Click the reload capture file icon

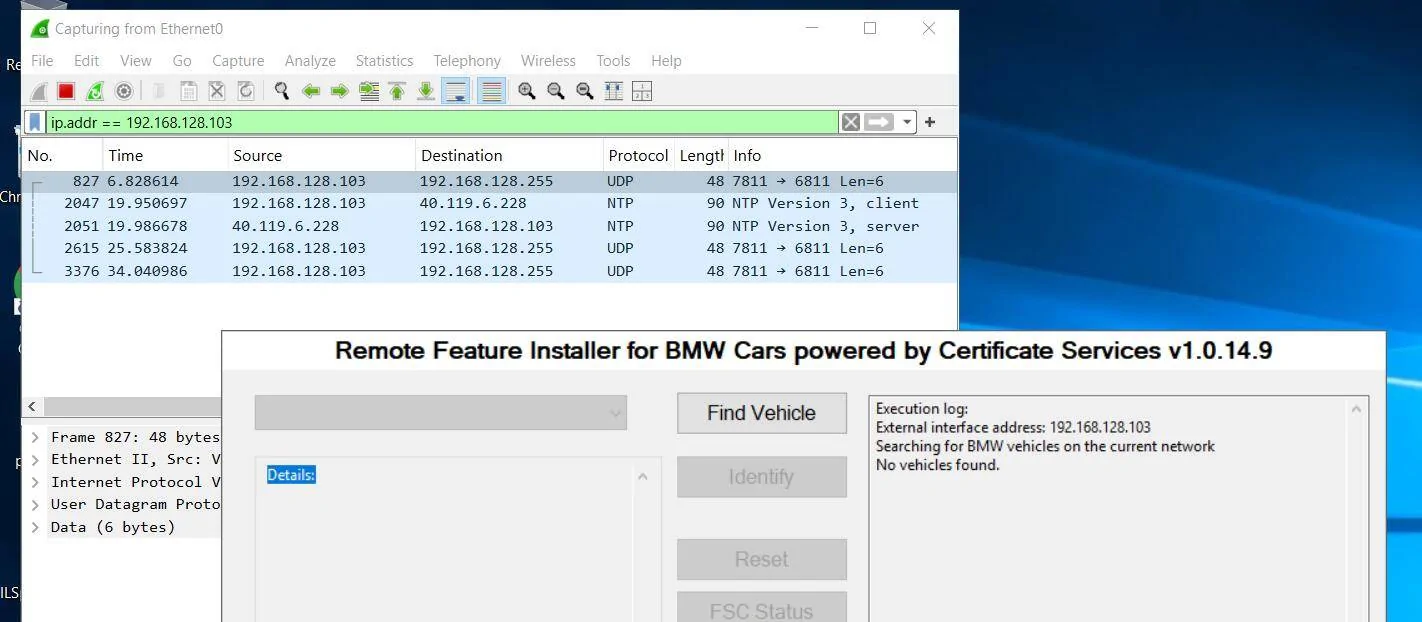pyautogui.click(x=246, y=91)
